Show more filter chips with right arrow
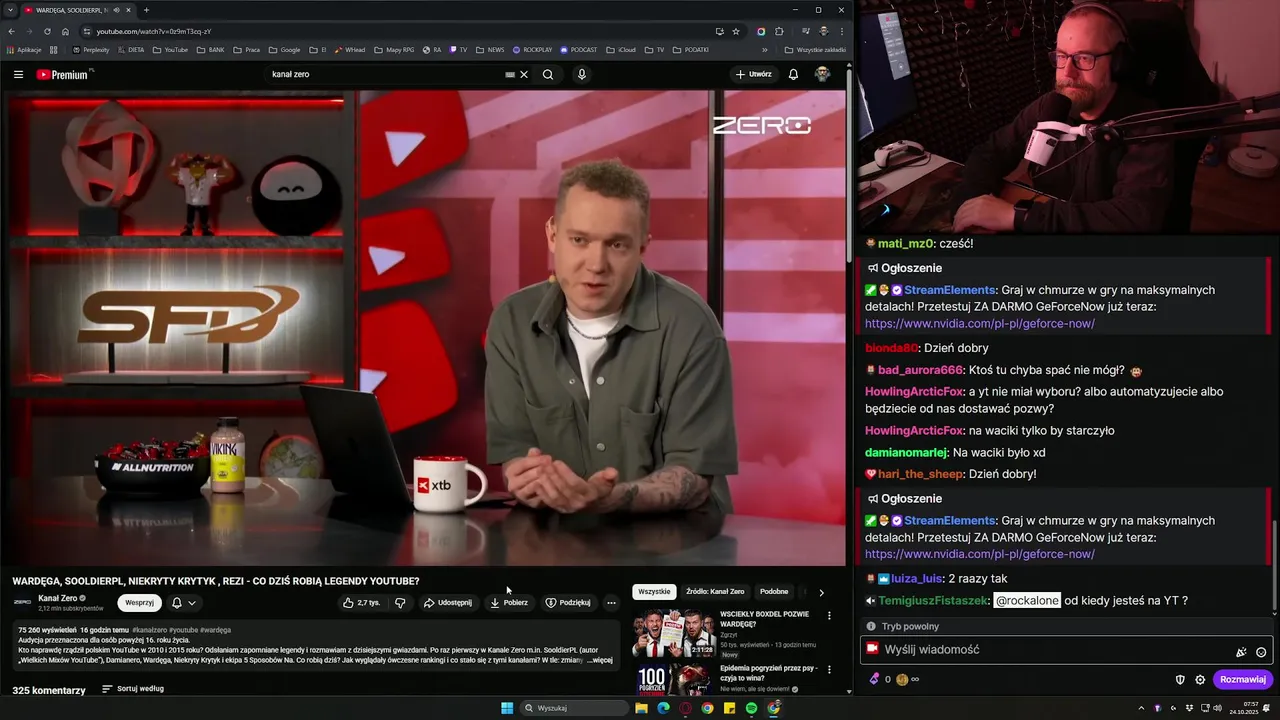Screen dimensions: 1280x720 (822, 592)
